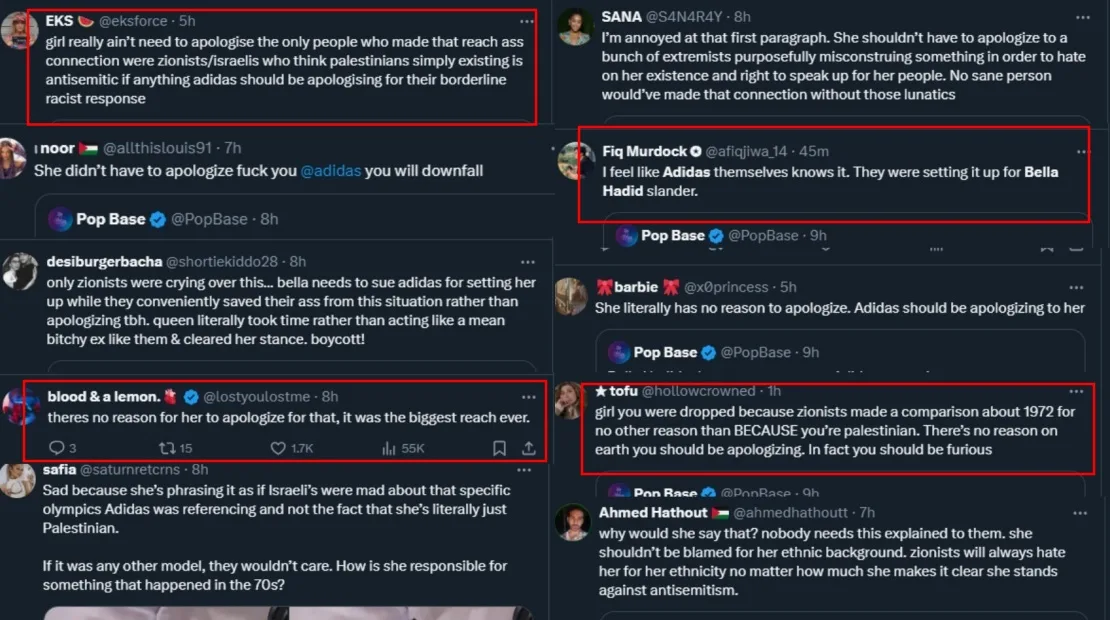
Task: Open more menu on Fiq Murdock tweet
Action: [1080, 151]
